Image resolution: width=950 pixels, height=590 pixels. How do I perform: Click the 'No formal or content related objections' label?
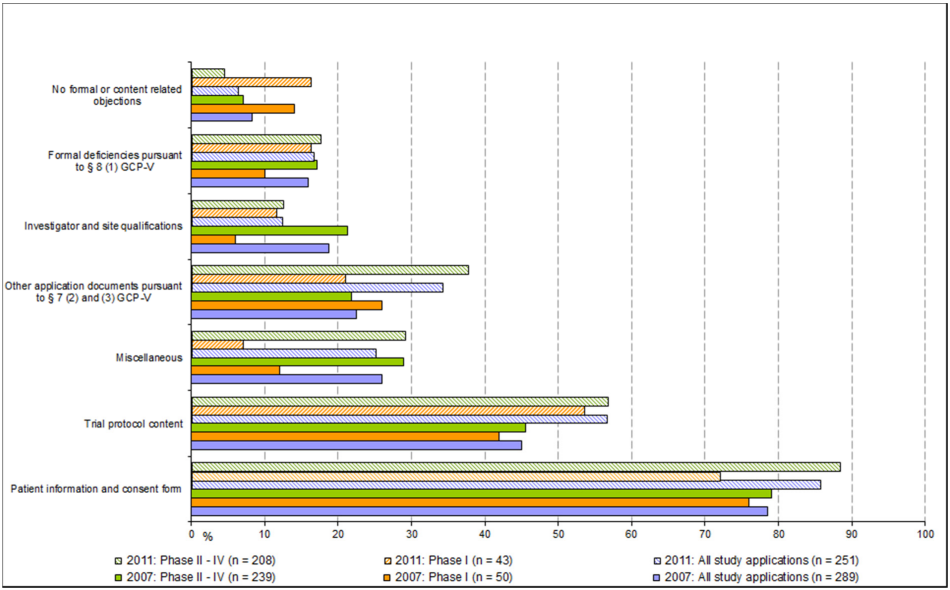(x=117, y=95)
